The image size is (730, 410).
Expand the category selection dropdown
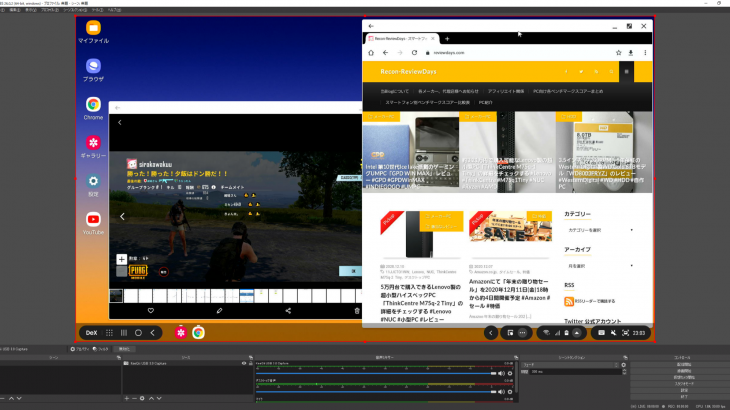coord(599,230)
